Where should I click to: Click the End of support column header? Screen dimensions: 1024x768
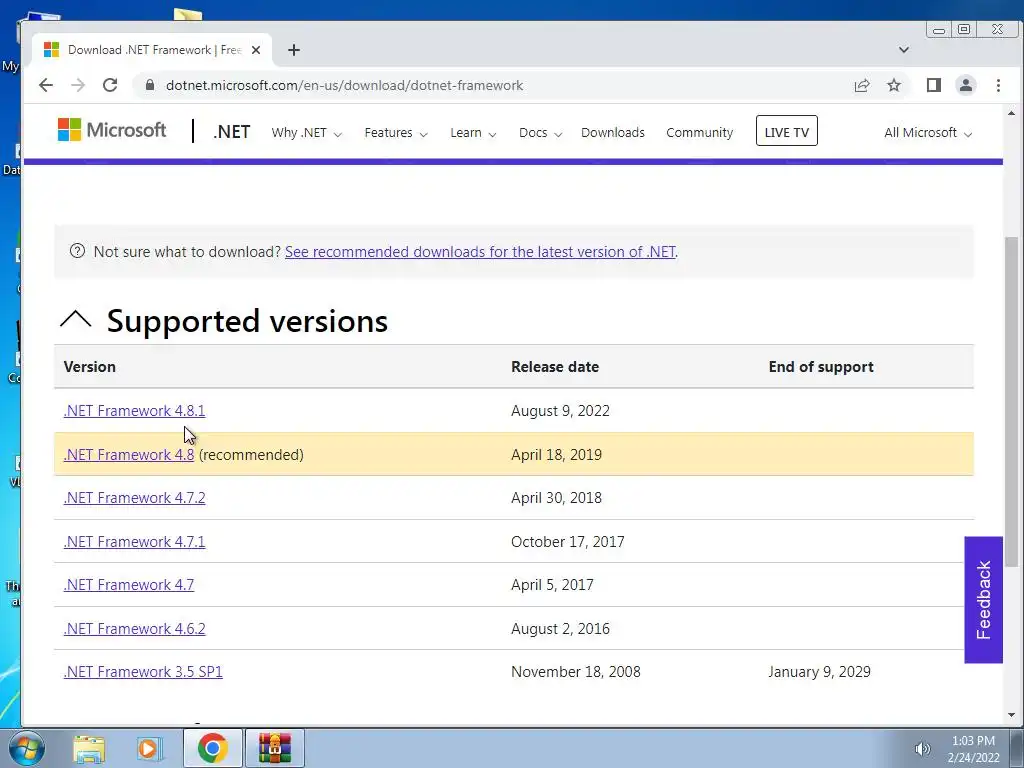[821, 366]
